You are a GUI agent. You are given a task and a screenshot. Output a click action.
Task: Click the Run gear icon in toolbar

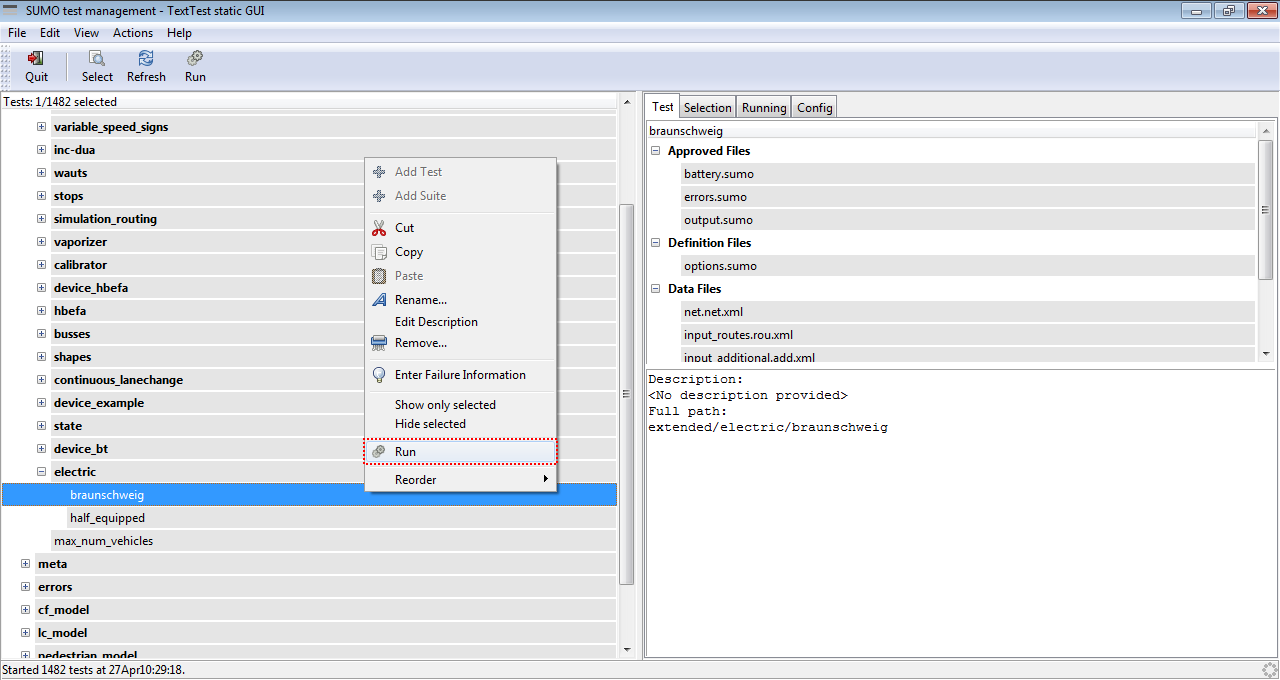click(x=195, y=59)
